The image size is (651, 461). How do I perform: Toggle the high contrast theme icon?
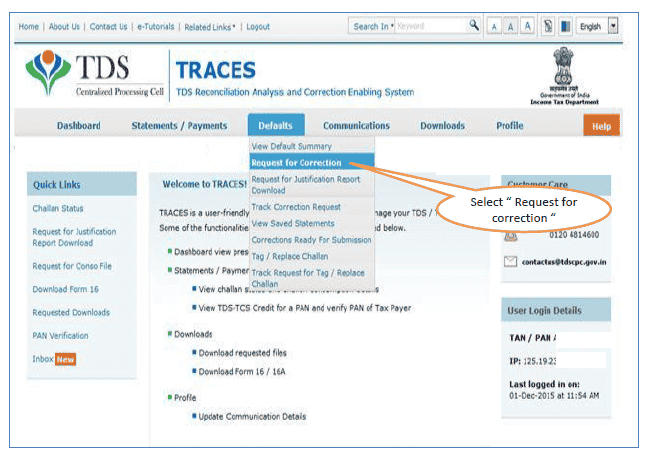click(563, 27)
